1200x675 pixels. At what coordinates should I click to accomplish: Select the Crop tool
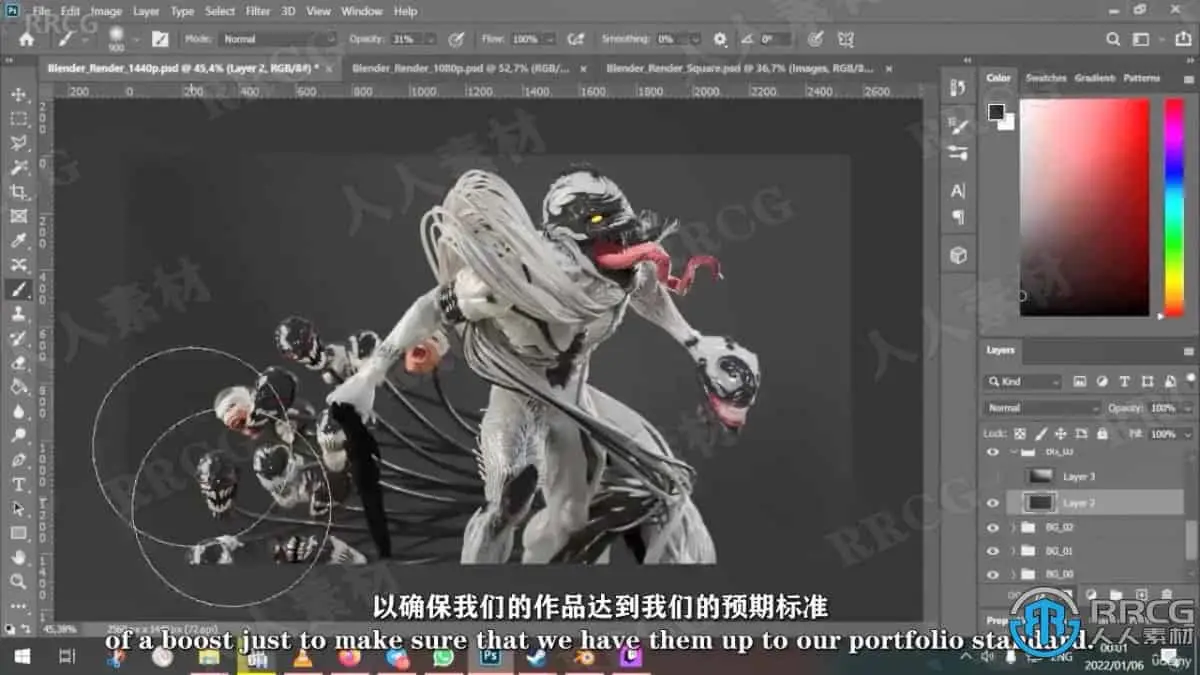(19, 192)
